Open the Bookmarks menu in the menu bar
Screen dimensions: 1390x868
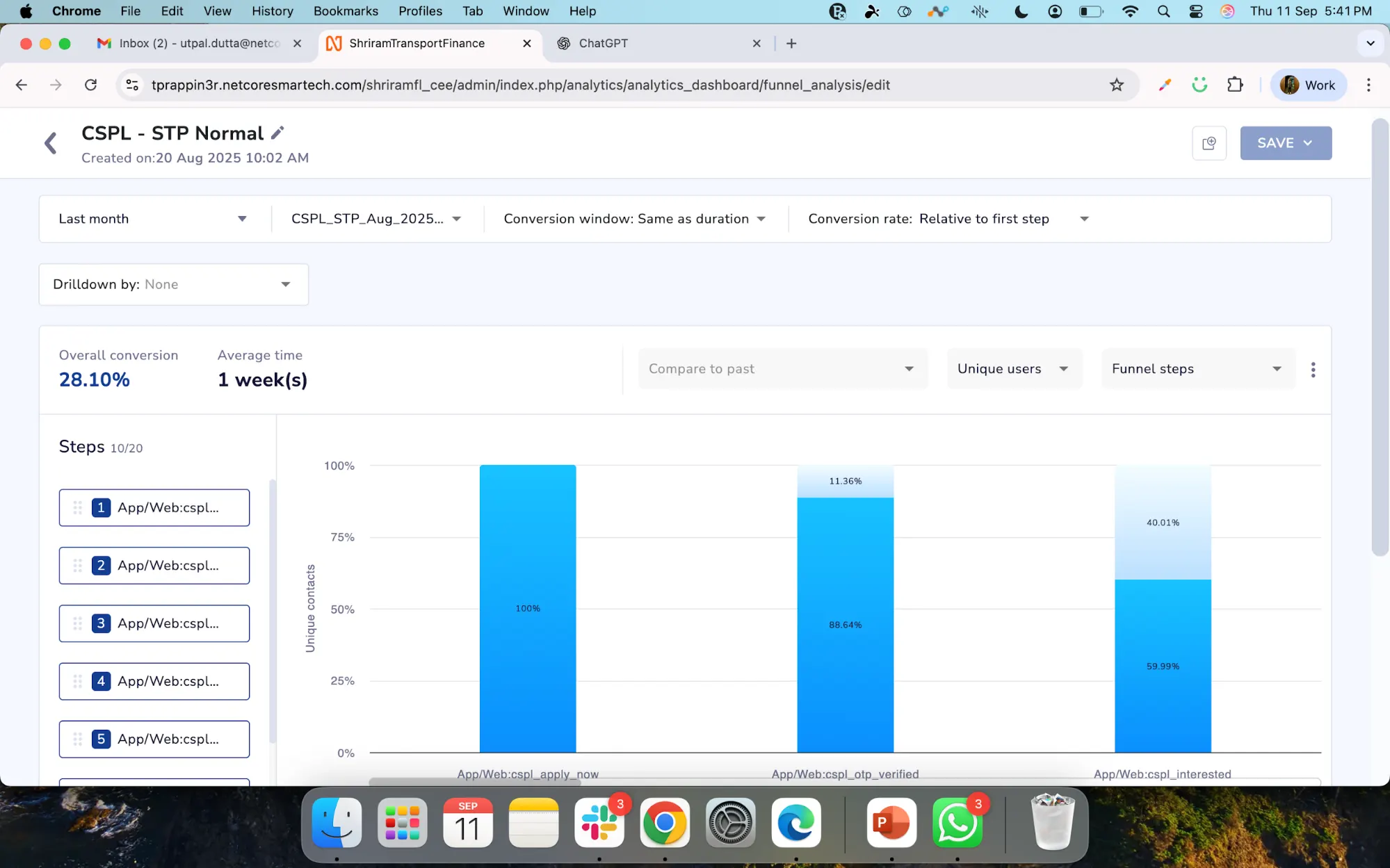346,11
